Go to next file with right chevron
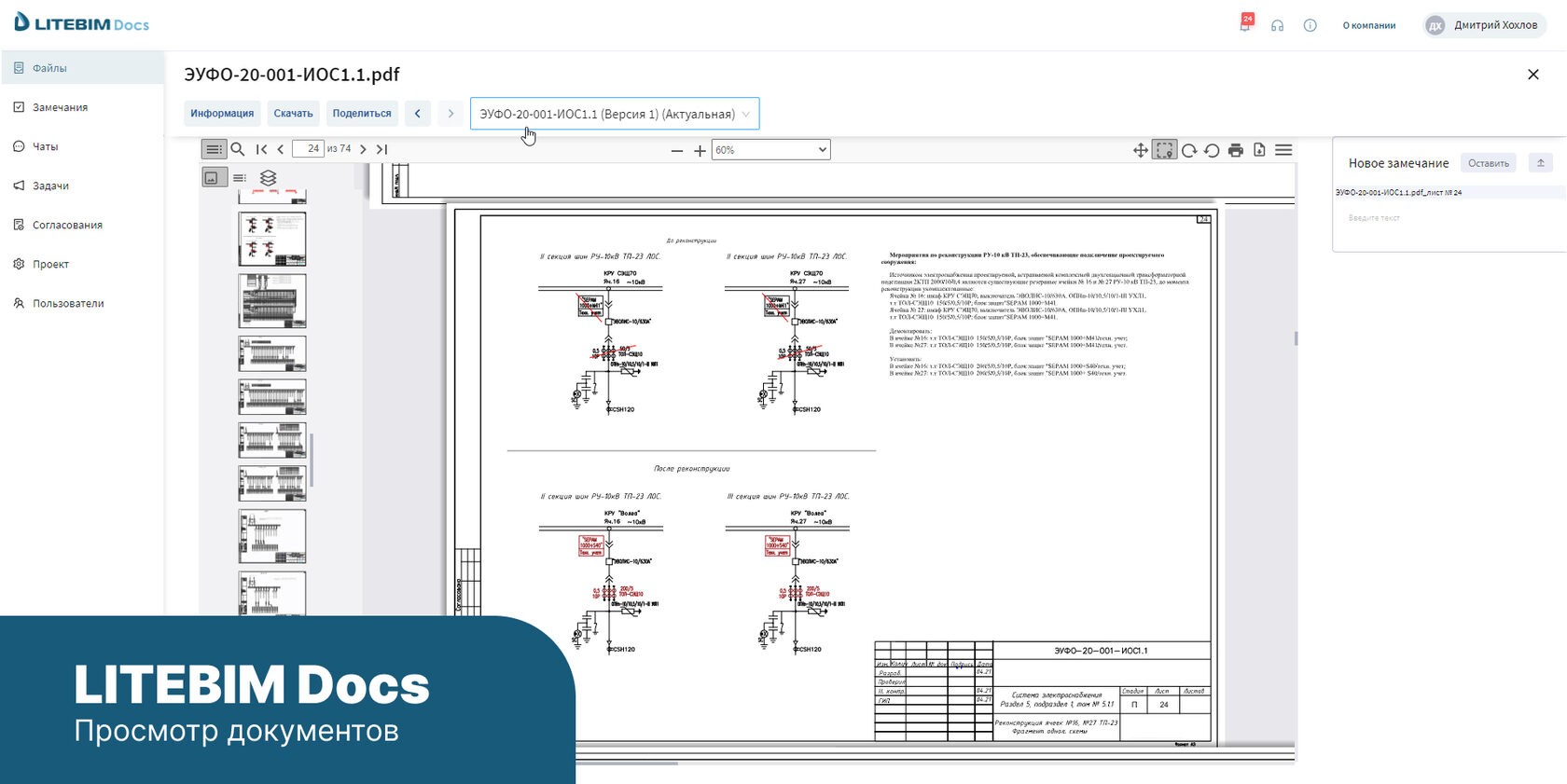Screen dimensions: 1567x784 pos(451,114)
